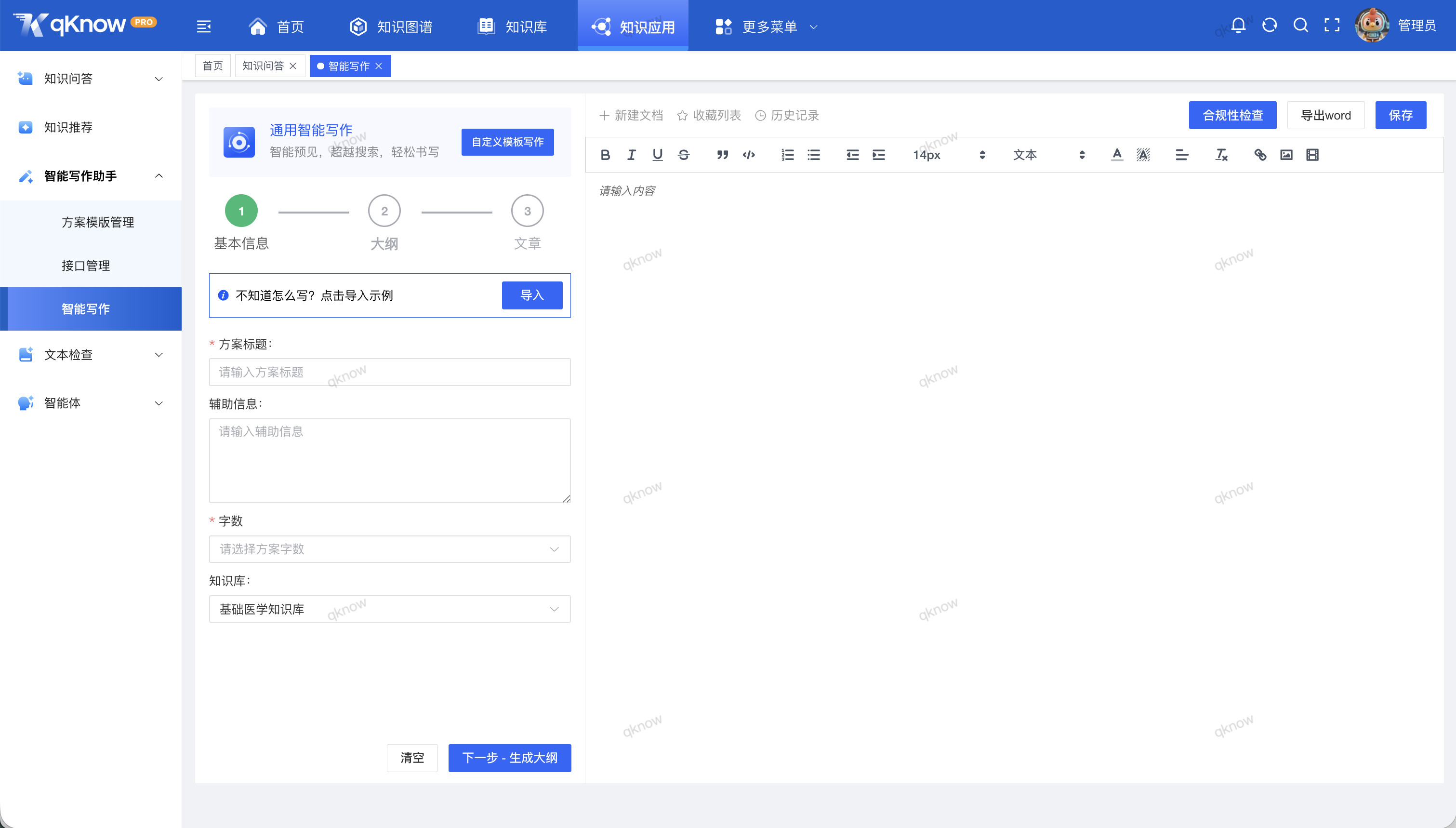Toggle bold formatting in the editor

[605, 155]
